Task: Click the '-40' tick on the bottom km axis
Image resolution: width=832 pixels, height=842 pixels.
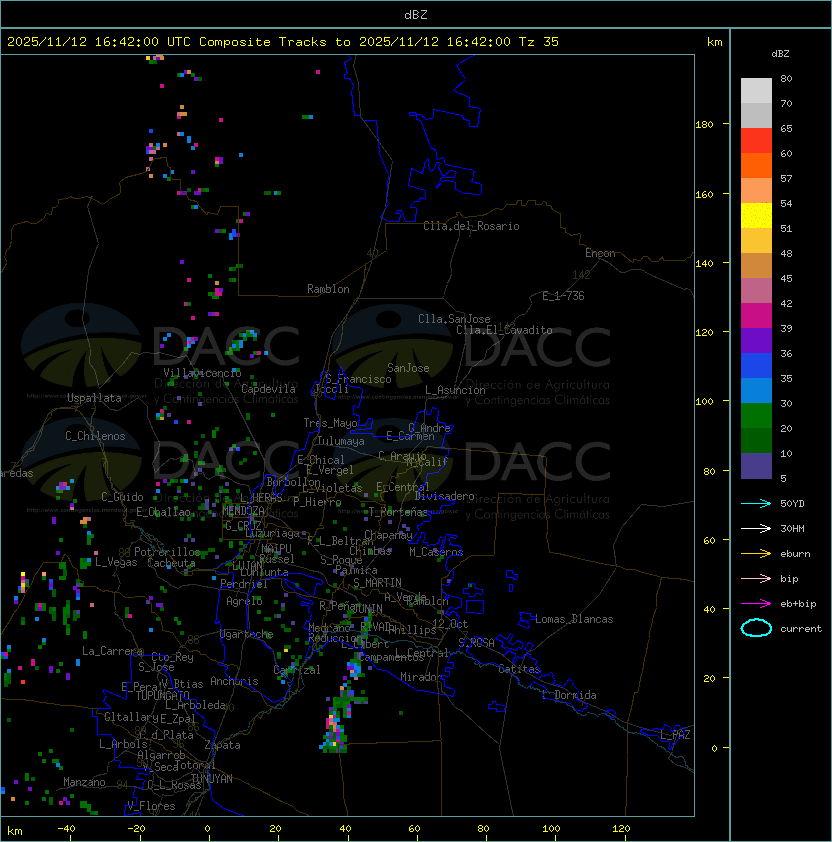Action: 67,828
